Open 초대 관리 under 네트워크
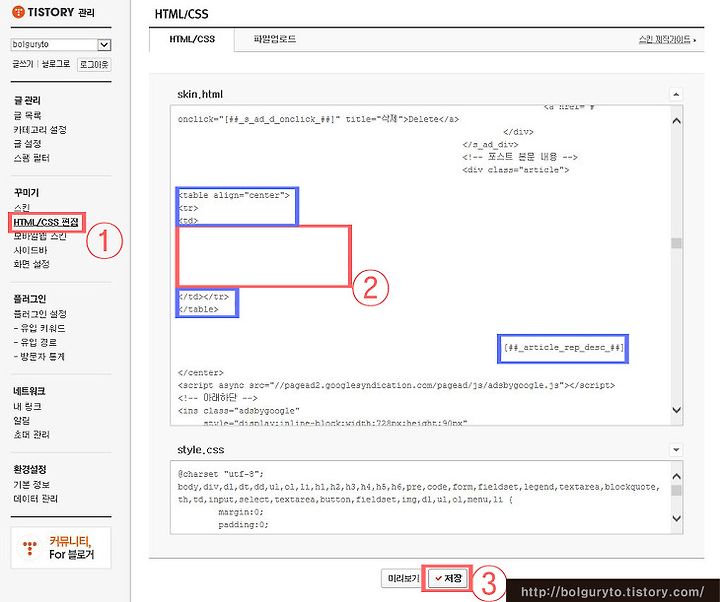Viewport: 720px width, 602px height. [31, 434]
